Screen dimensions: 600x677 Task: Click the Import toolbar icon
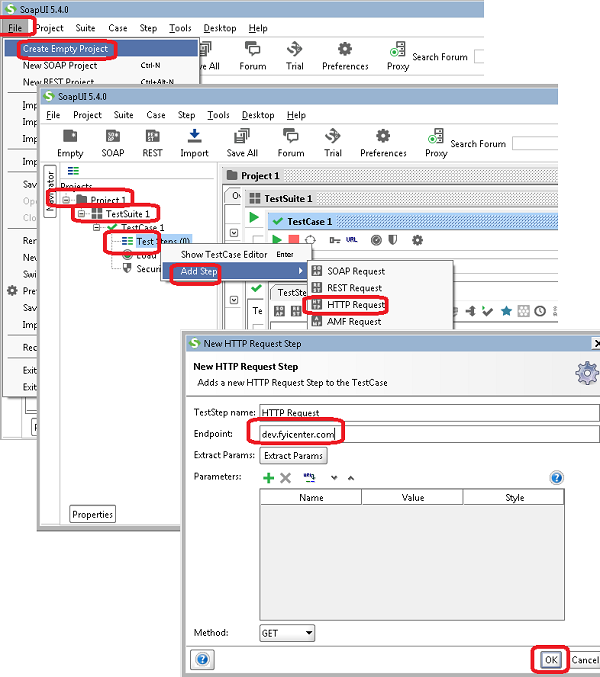click(194, 141)
